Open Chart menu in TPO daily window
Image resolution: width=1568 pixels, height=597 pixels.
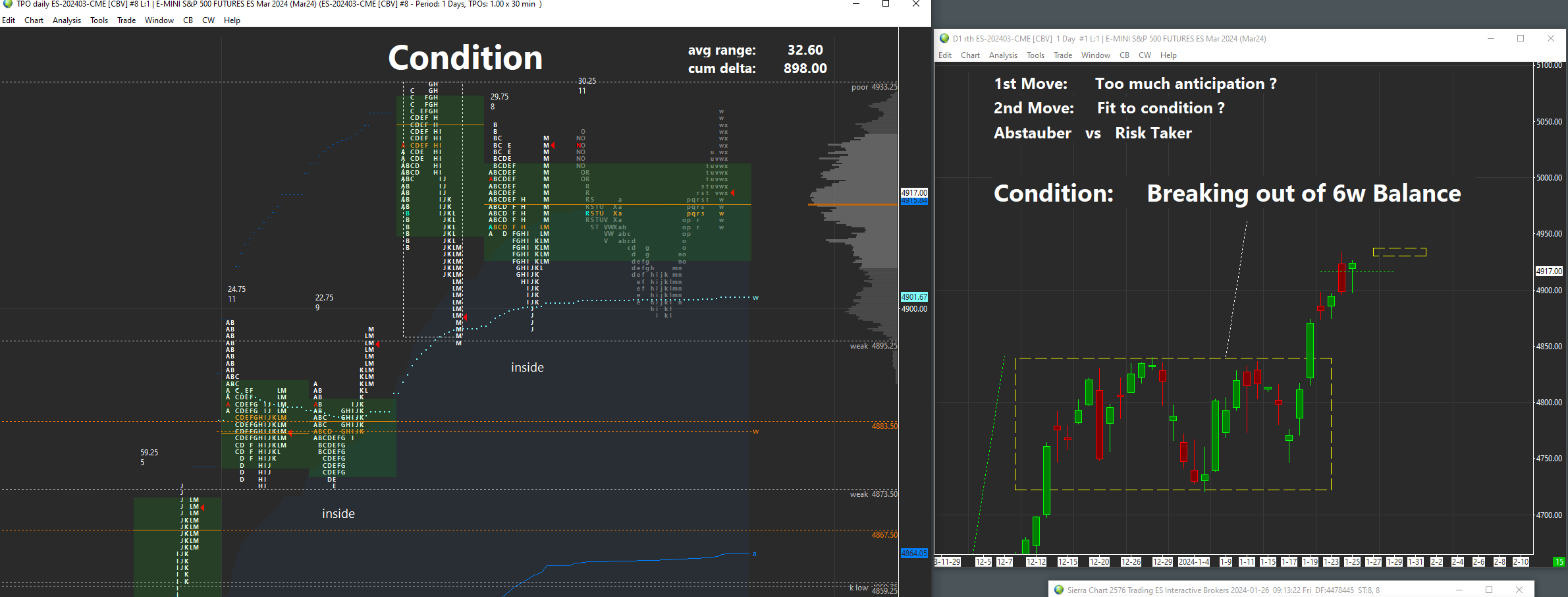(34, 20)
